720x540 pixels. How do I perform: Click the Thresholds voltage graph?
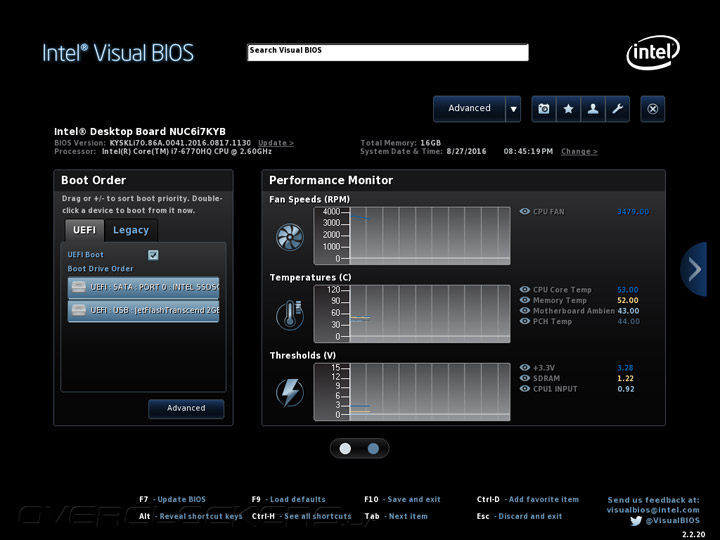coord(412,392)
